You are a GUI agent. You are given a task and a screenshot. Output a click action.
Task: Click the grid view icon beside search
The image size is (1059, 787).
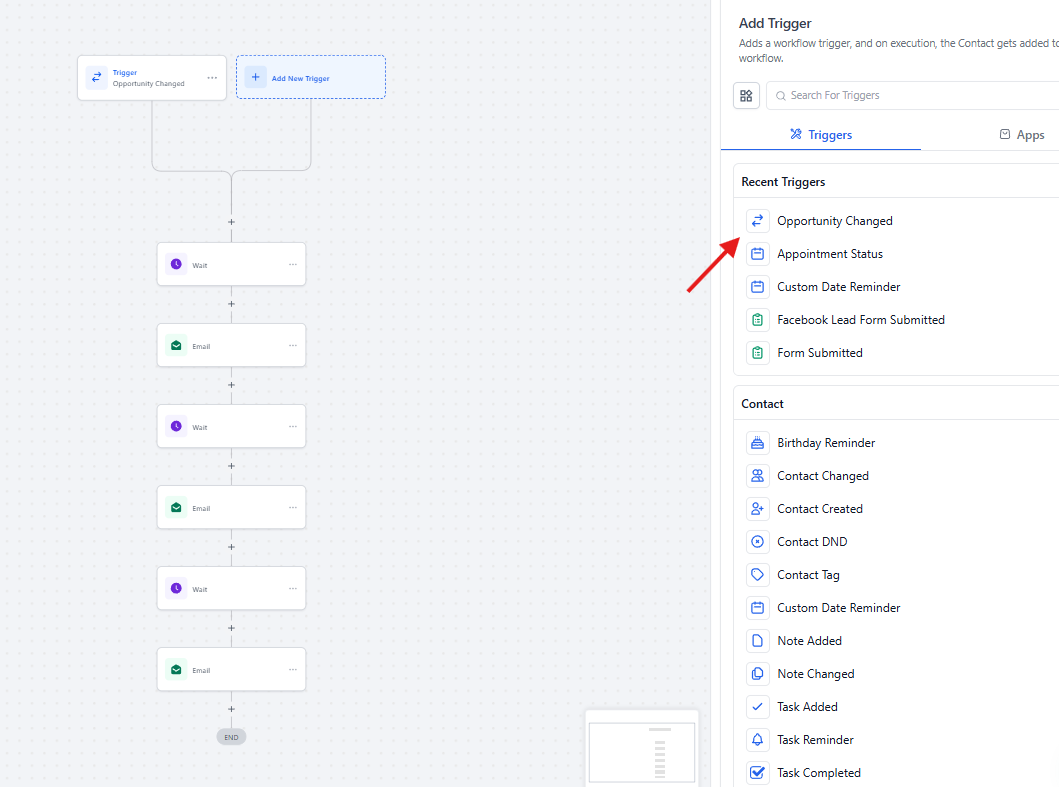(x=746, y=96)
